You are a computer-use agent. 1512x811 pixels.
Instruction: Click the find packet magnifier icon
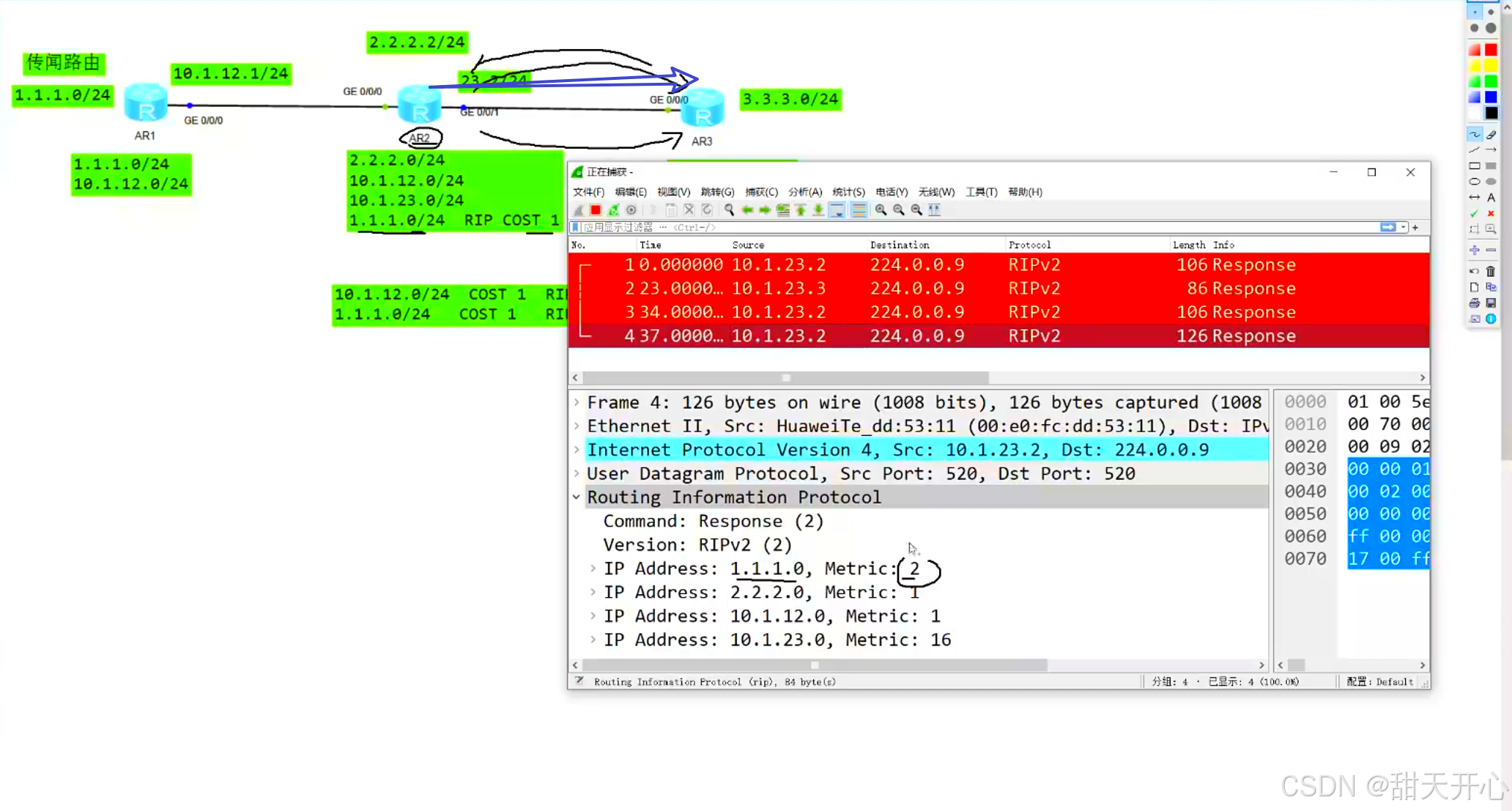click(x=729, y=210)
